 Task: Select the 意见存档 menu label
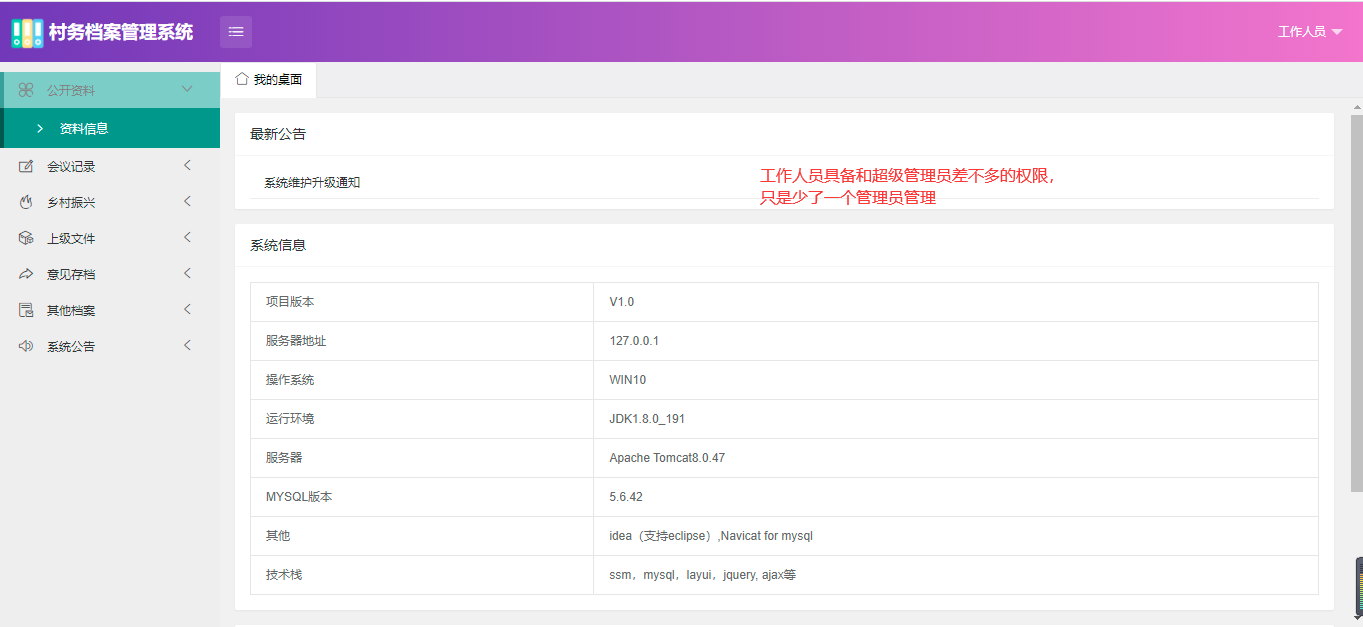coord(71,274)
